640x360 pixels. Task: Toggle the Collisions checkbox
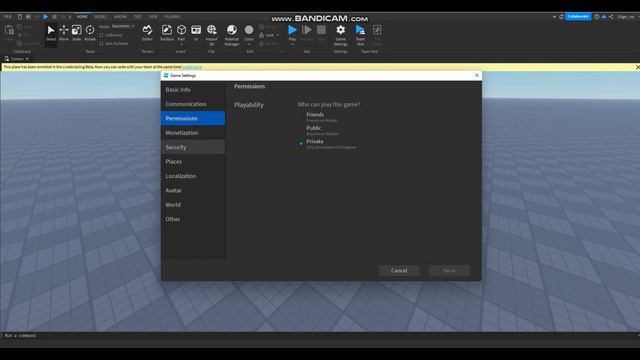pyautogui.click(x=101, y=35)
